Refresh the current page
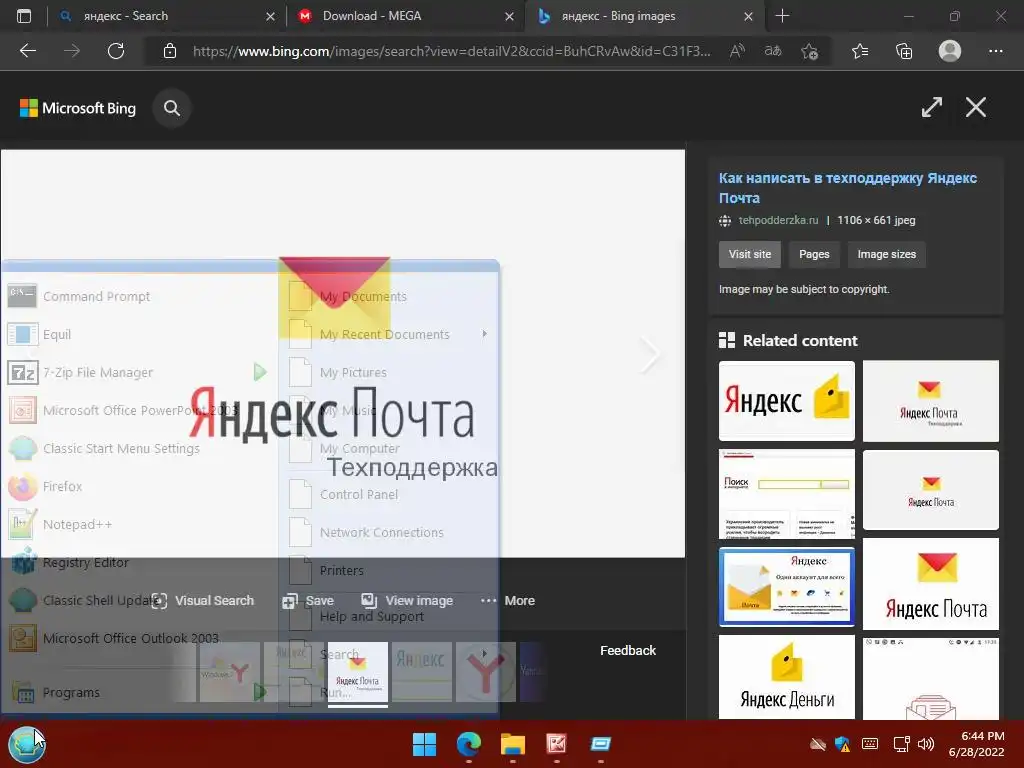Screen dimensions: 1024x768 click(116, 51)
